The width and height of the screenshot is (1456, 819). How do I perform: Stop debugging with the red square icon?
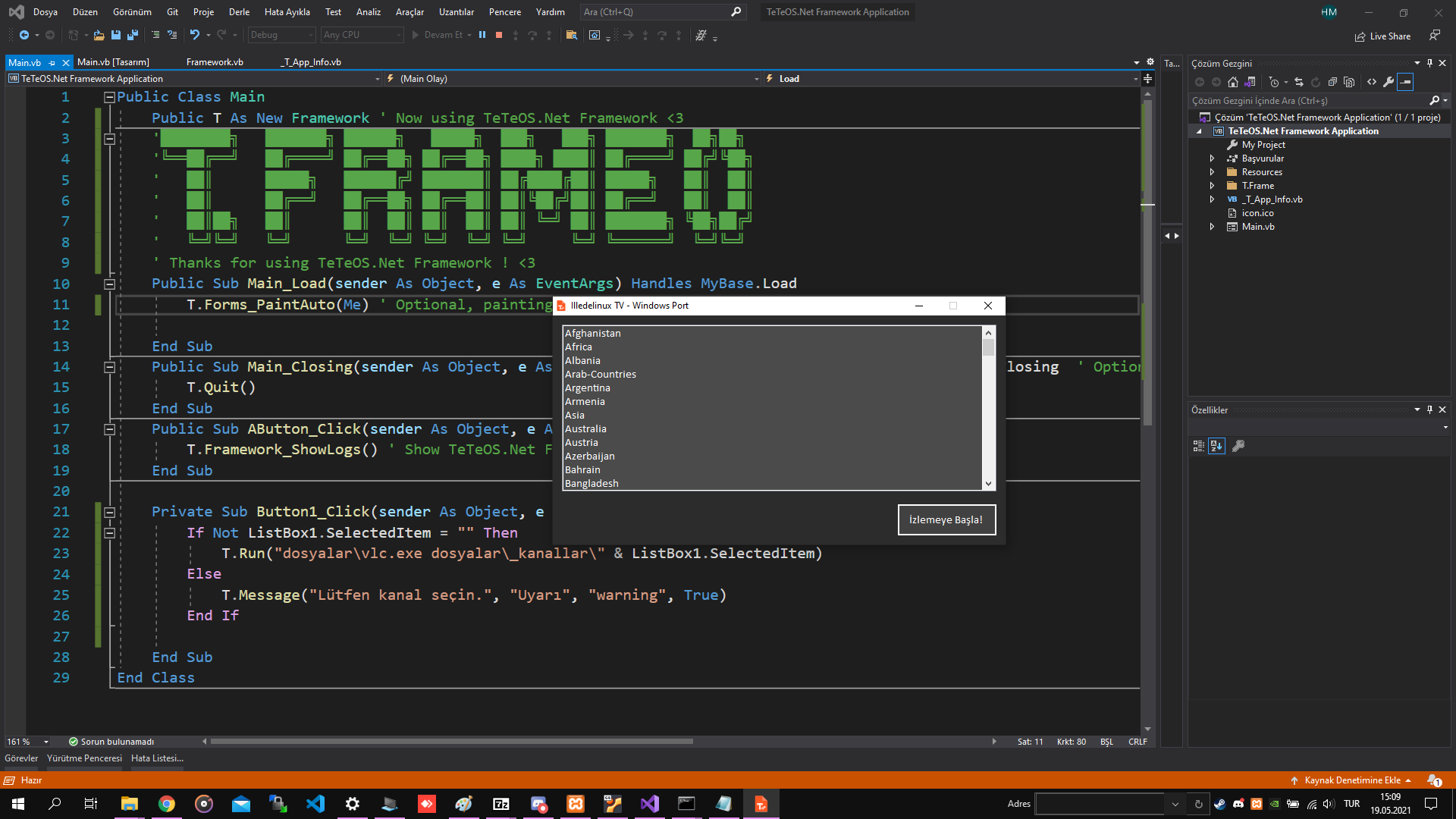pyautogui.click(x=499, y=35)
